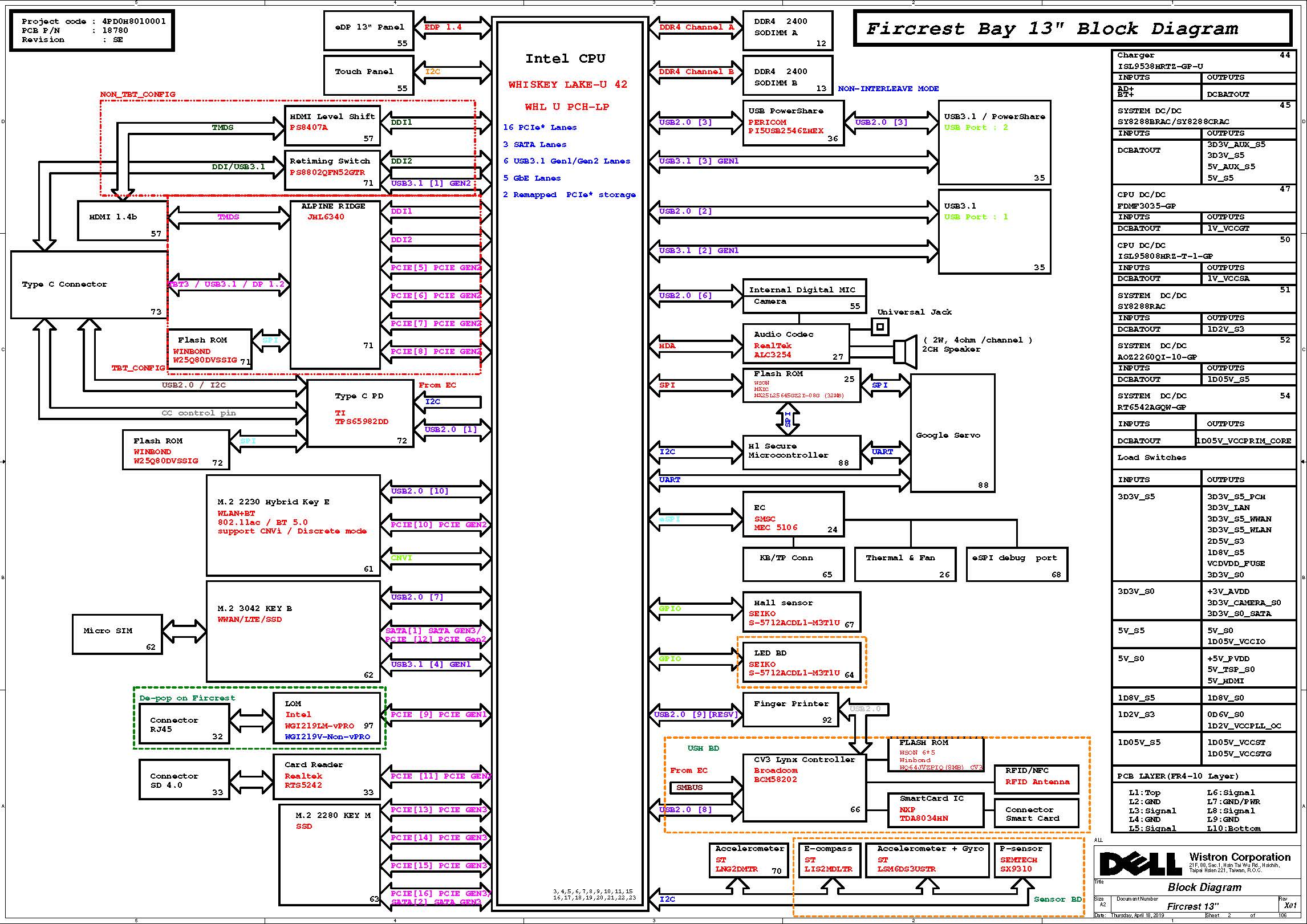Click the Load Switches heading
Viewport: 1307px width, 924px height.
coord(1151,458)
